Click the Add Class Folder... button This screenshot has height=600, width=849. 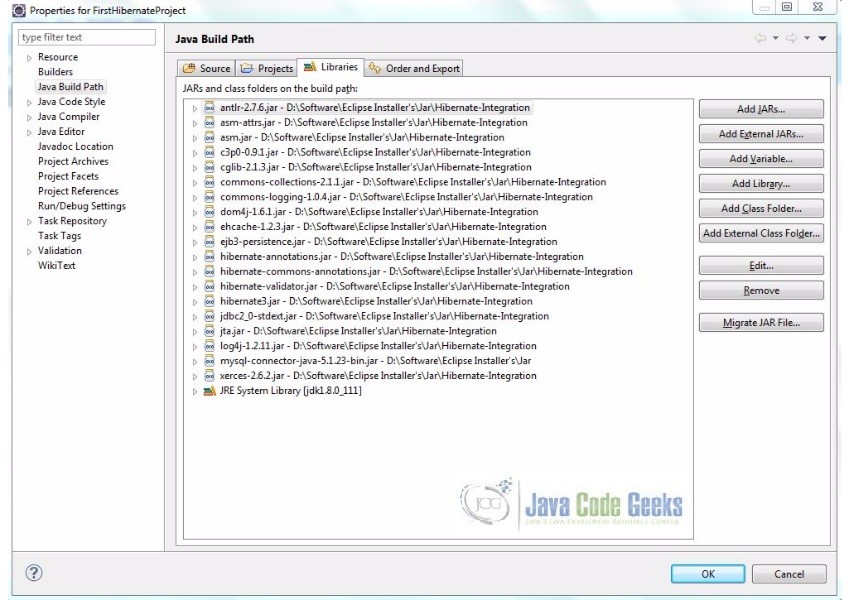pyautogui.click(x=761, y=208)
